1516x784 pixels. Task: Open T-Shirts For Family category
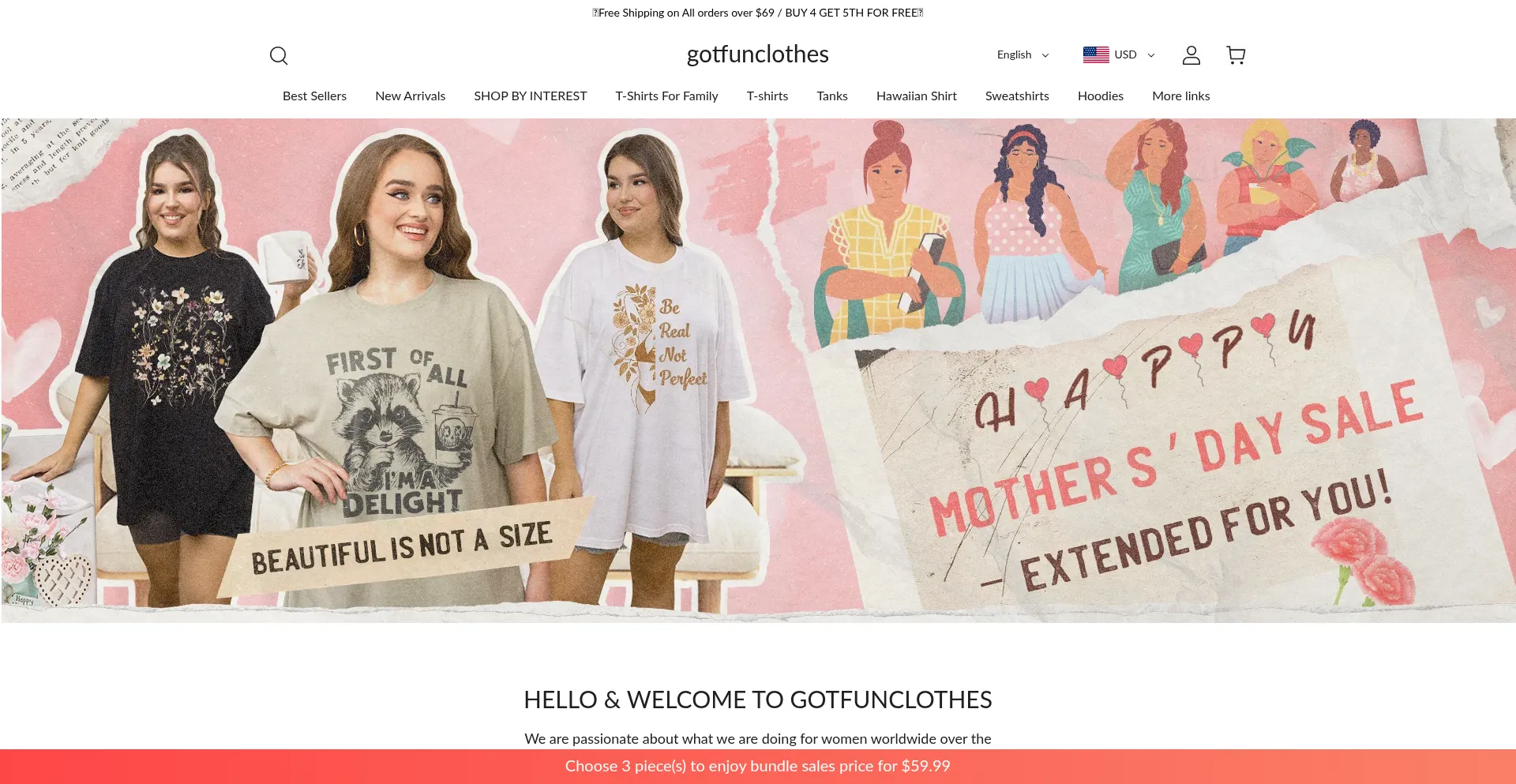[x=666, y=96]
